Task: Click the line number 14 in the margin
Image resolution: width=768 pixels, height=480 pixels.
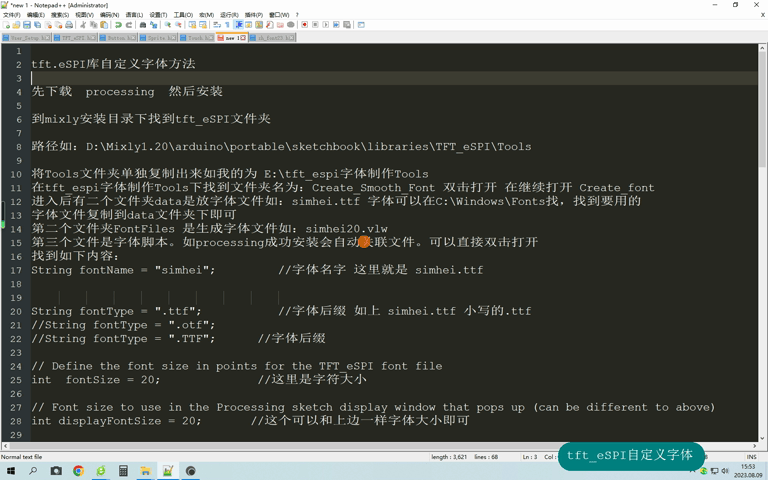Action: coord(16,229)
